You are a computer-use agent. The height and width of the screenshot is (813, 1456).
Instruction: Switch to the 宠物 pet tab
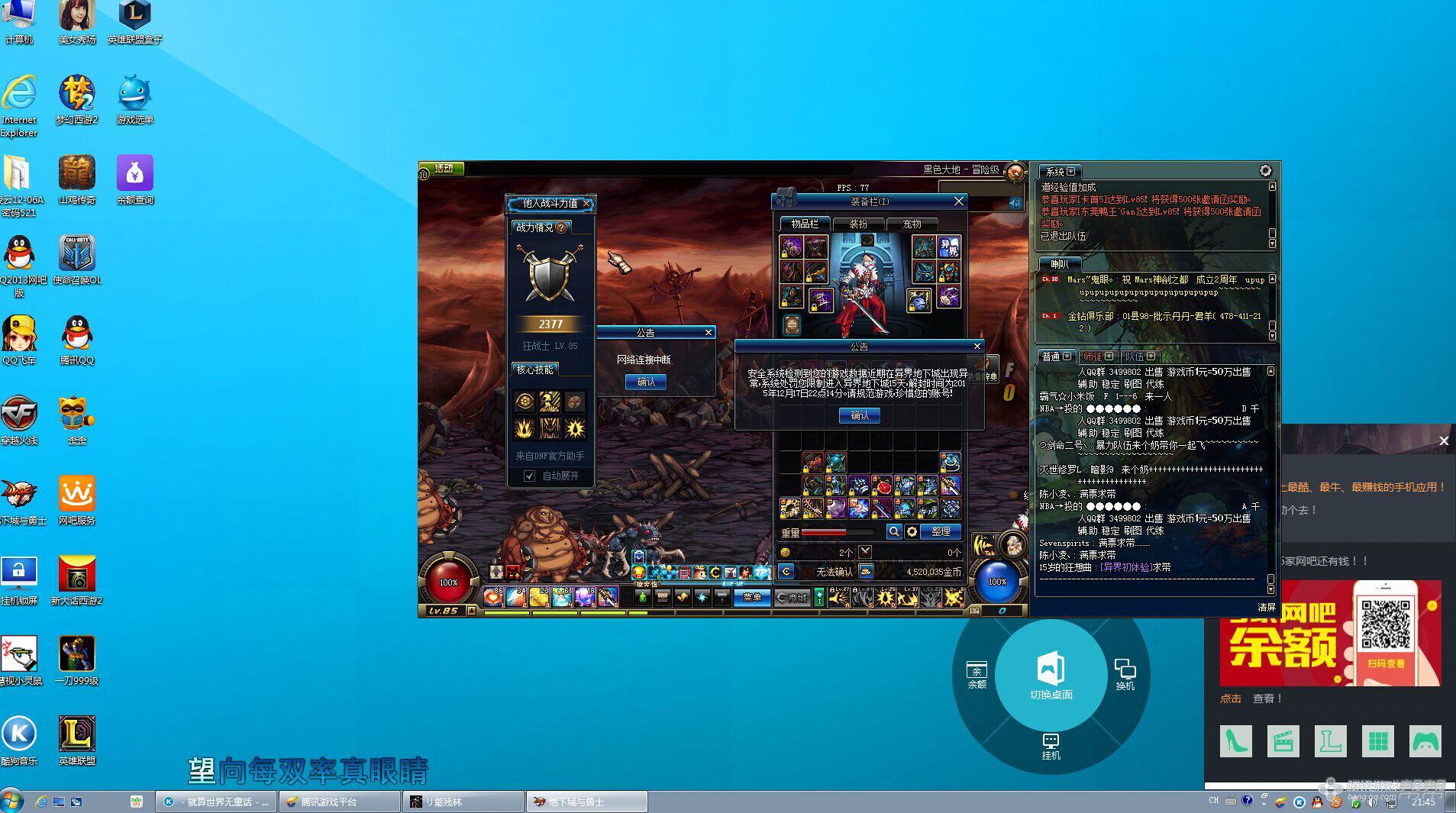tap(912, 224)
